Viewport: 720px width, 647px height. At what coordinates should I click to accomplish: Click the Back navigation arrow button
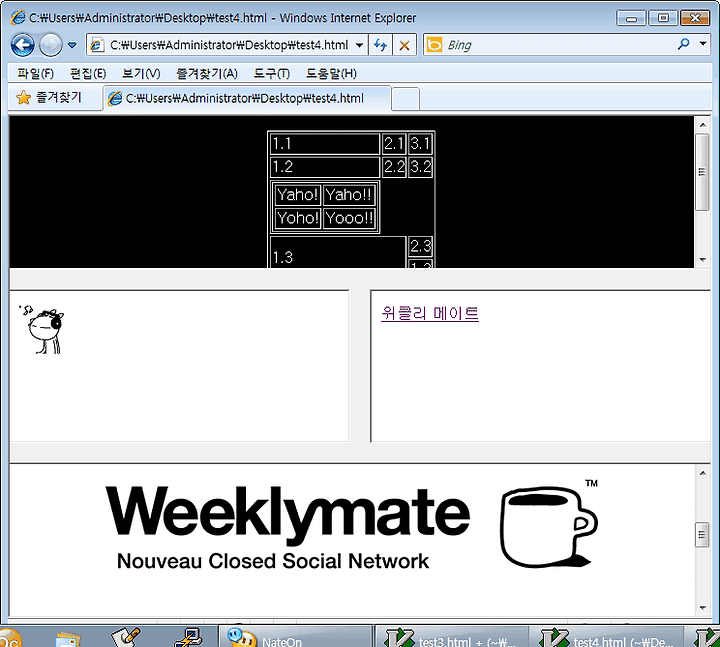(x=22, y=45)
